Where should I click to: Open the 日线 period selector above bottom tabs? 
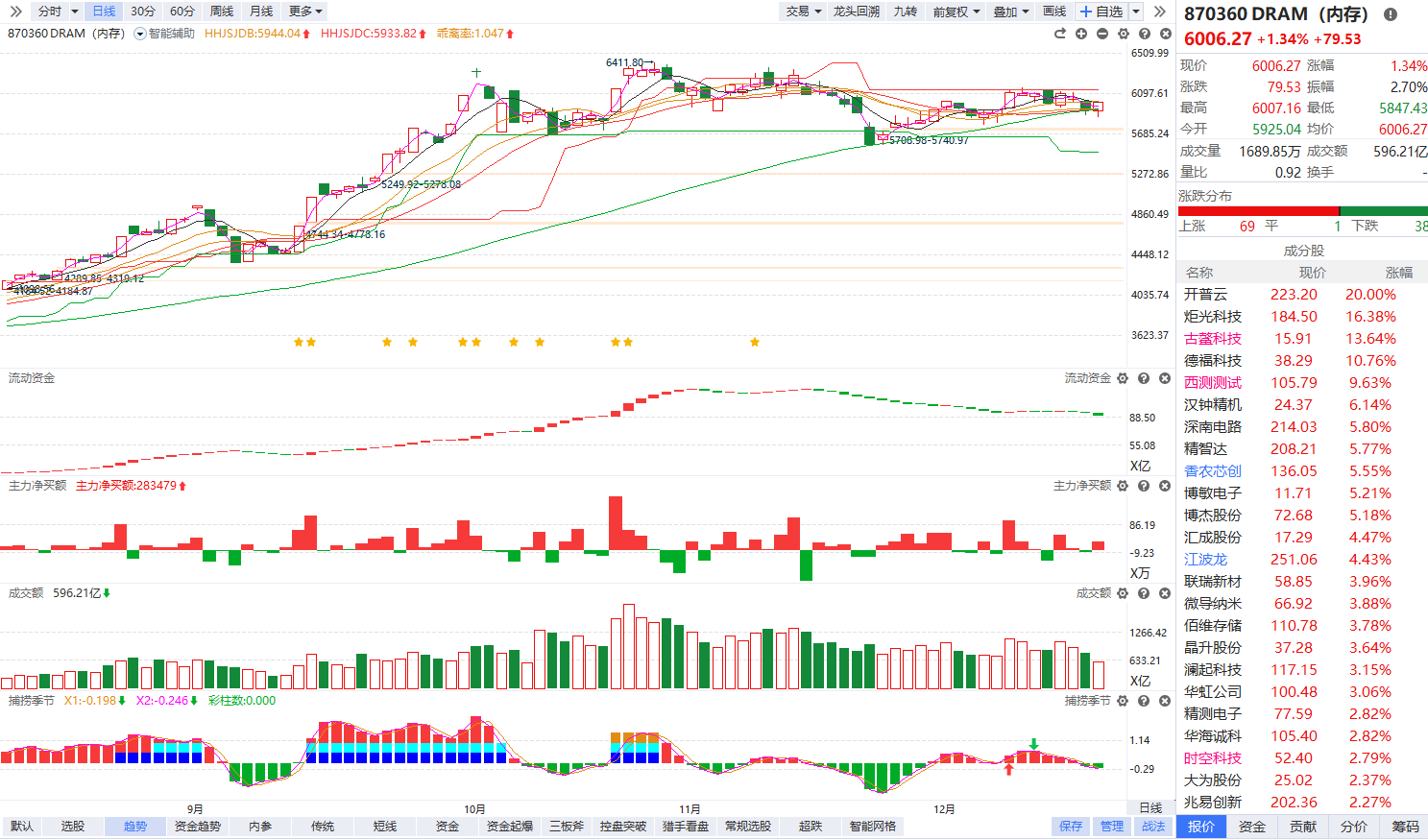(1150, 808)
